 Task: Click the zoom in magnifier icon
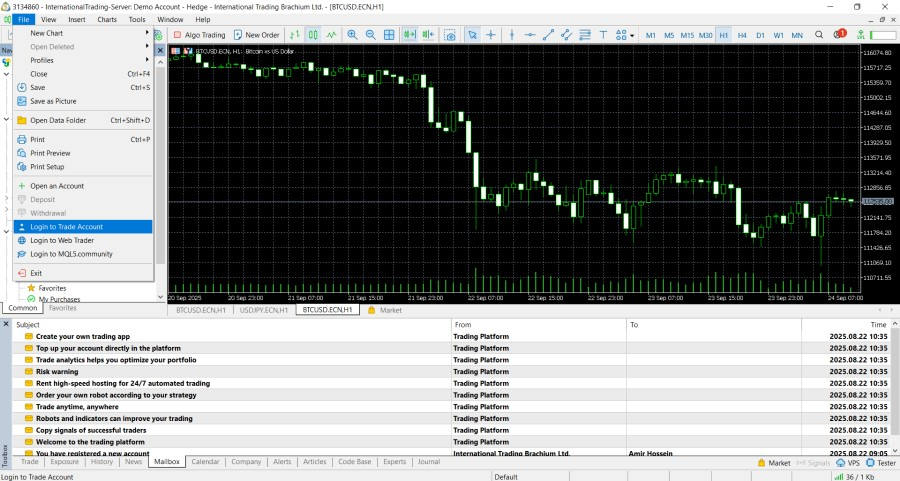[352, 35]
